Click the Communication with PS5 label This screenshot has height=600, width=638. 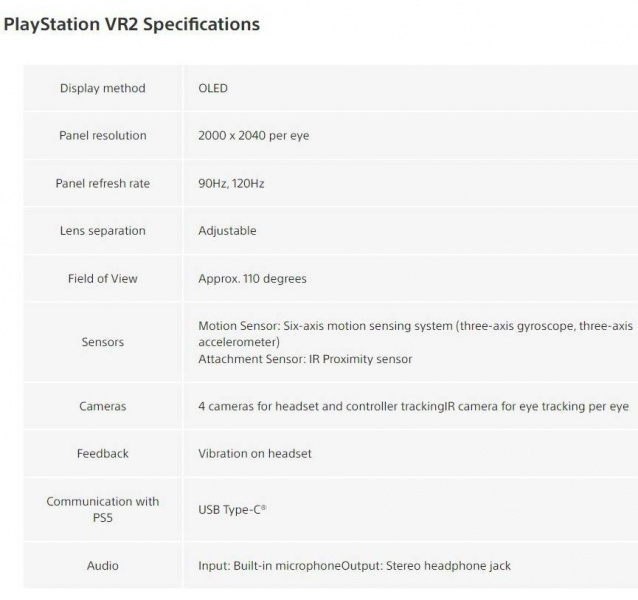[x=102, y=509]
